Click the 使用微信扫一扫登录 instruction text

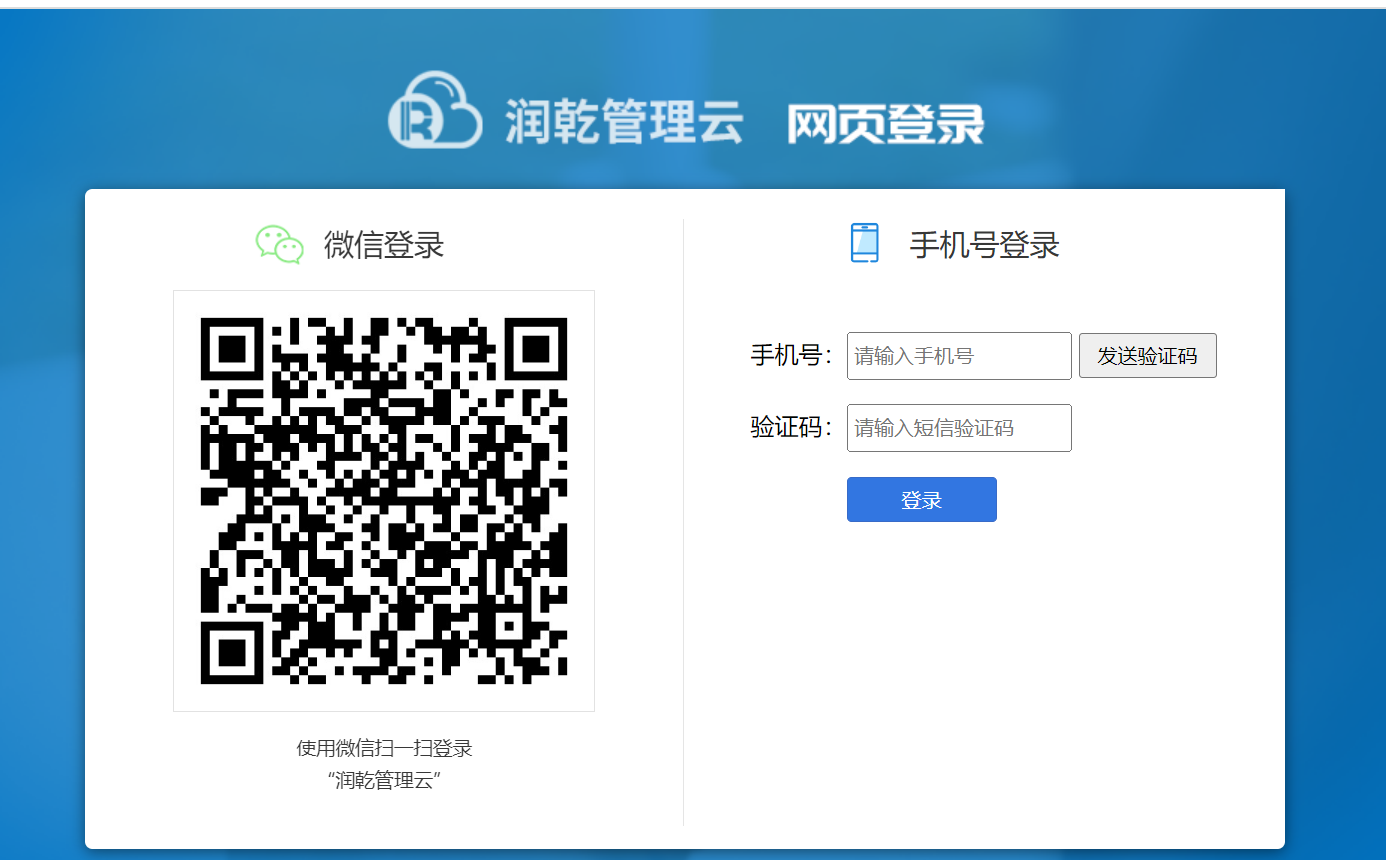(x=384, y=748)
